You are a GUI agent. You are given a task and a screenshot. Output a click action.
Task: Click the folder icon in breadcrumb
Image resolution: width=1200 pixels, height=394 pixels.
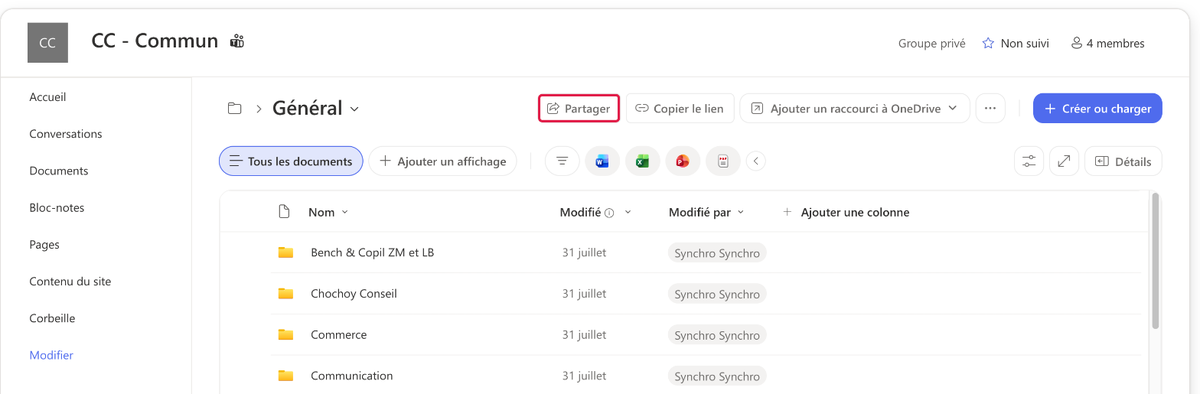pyautogui.click(x=235, y=108)
